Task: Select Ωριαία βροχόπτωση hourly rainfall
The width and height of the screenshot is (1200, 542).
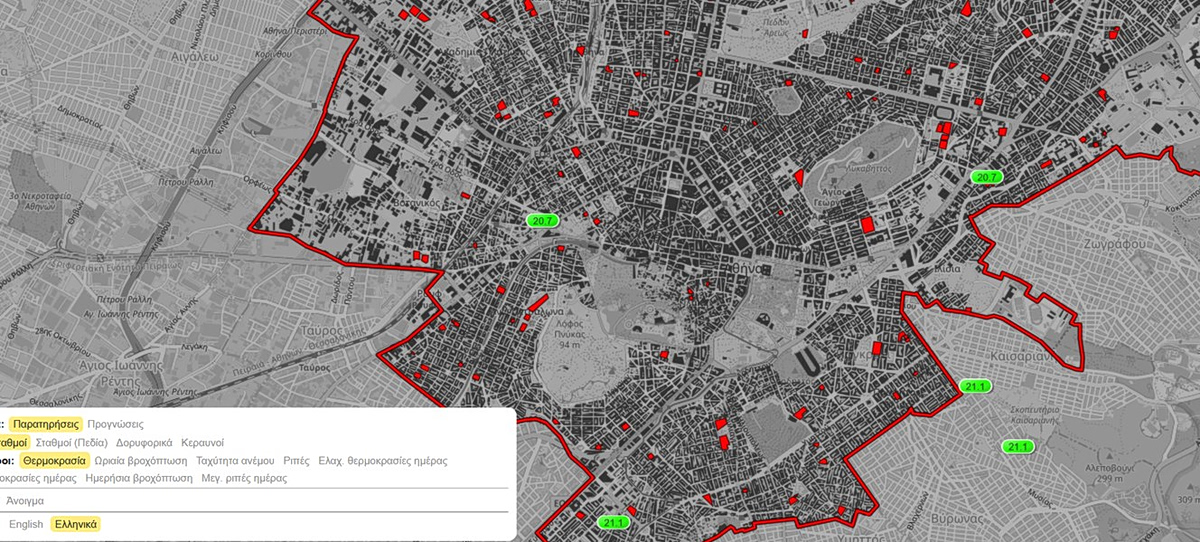Action: click(140, 461)
